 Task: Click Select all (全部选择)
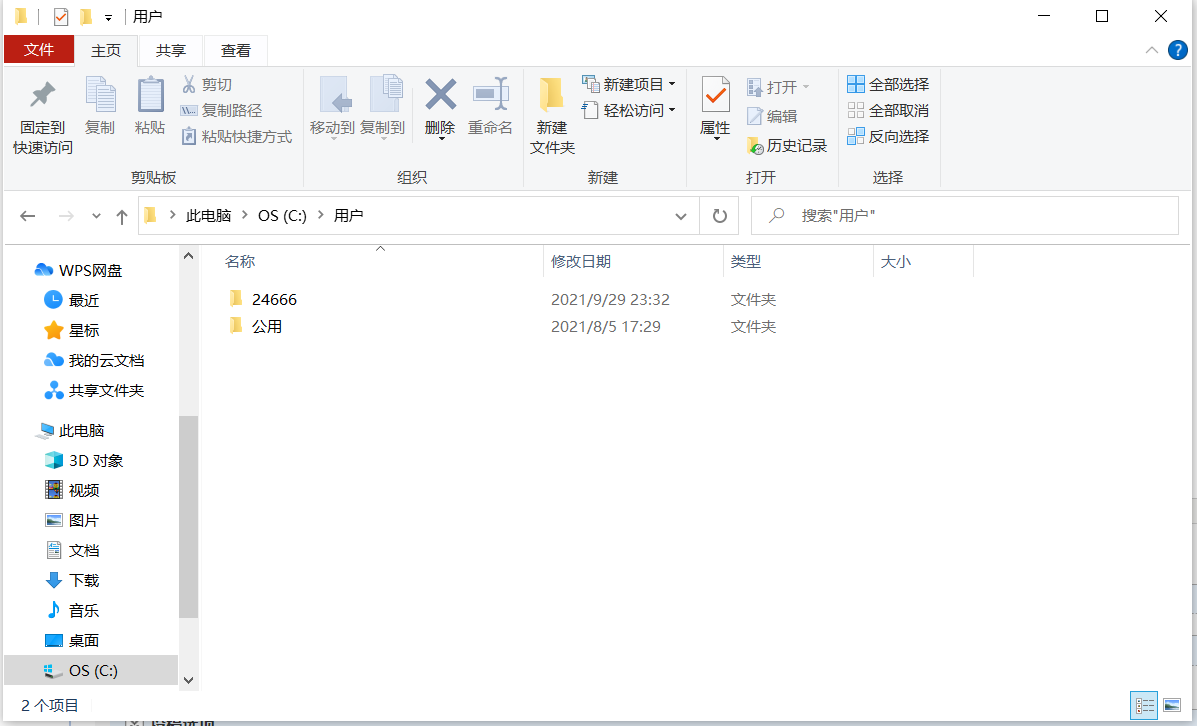pyautogui.click(x=888, y=84)
